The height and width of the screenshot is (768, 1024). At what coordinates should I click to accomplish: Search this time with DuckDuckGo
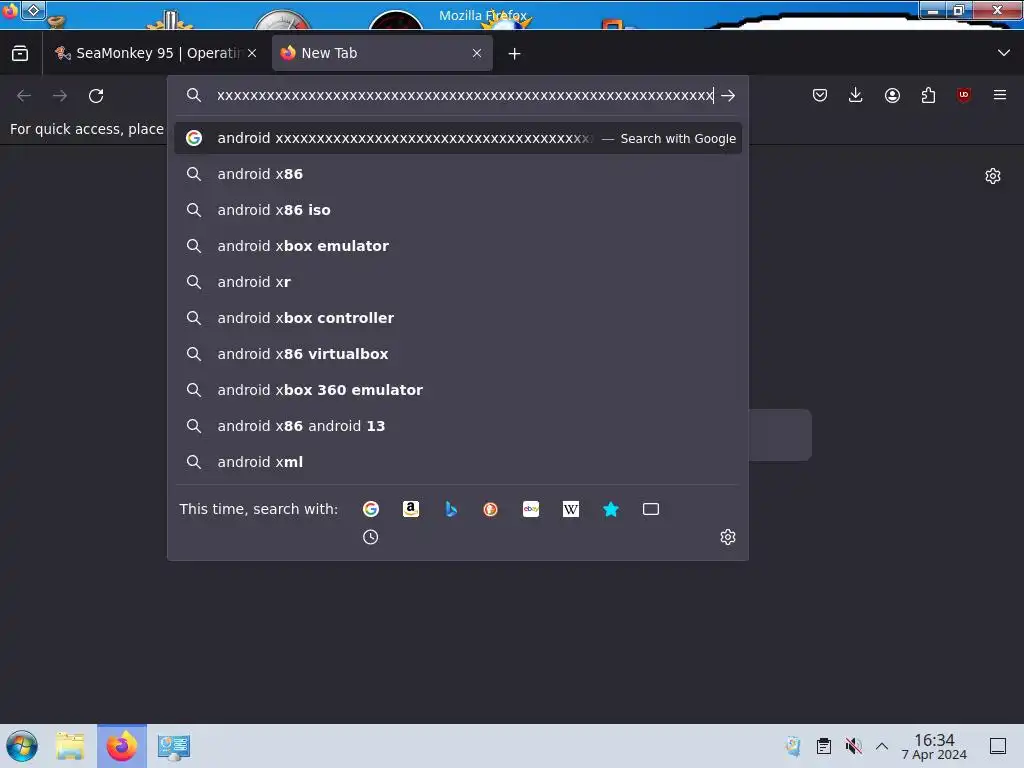coord(490,509)
